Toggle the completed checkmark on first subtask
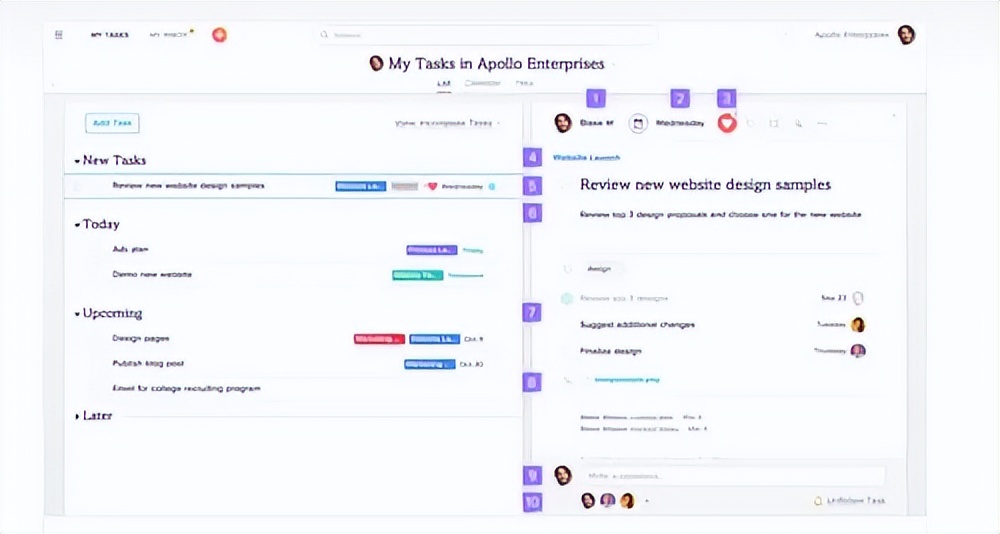 pos(566,298)
